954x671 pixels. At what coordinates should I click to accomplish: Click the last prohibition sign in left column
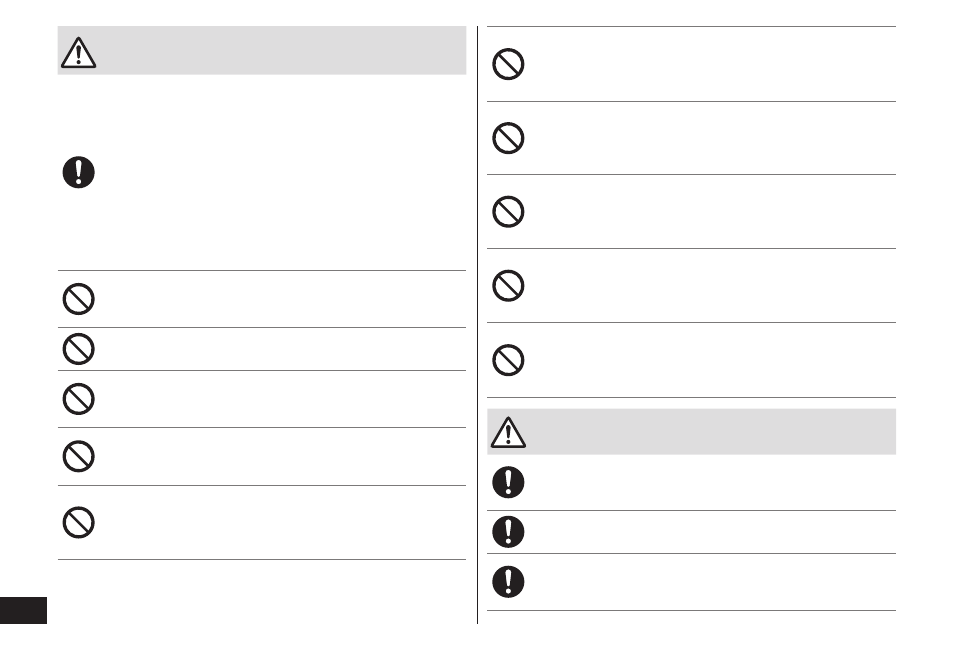pos(78,522)
